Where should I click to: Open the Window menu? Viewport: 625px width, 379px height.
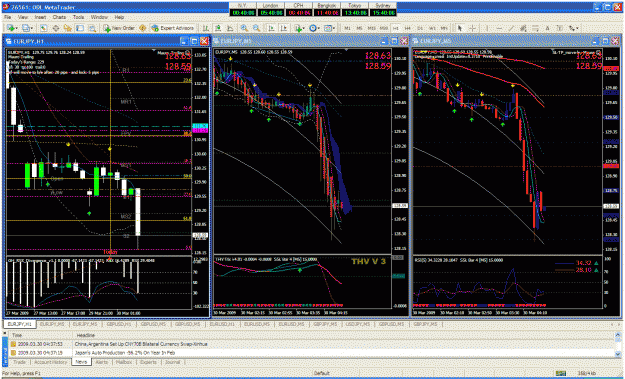(x=99, y=17)
